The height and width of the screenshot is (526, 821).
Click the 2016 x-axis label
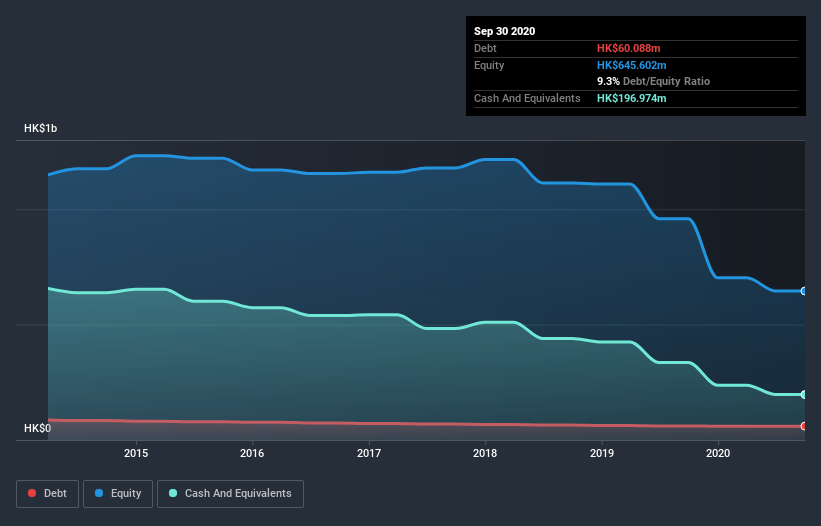click(252, 453)
